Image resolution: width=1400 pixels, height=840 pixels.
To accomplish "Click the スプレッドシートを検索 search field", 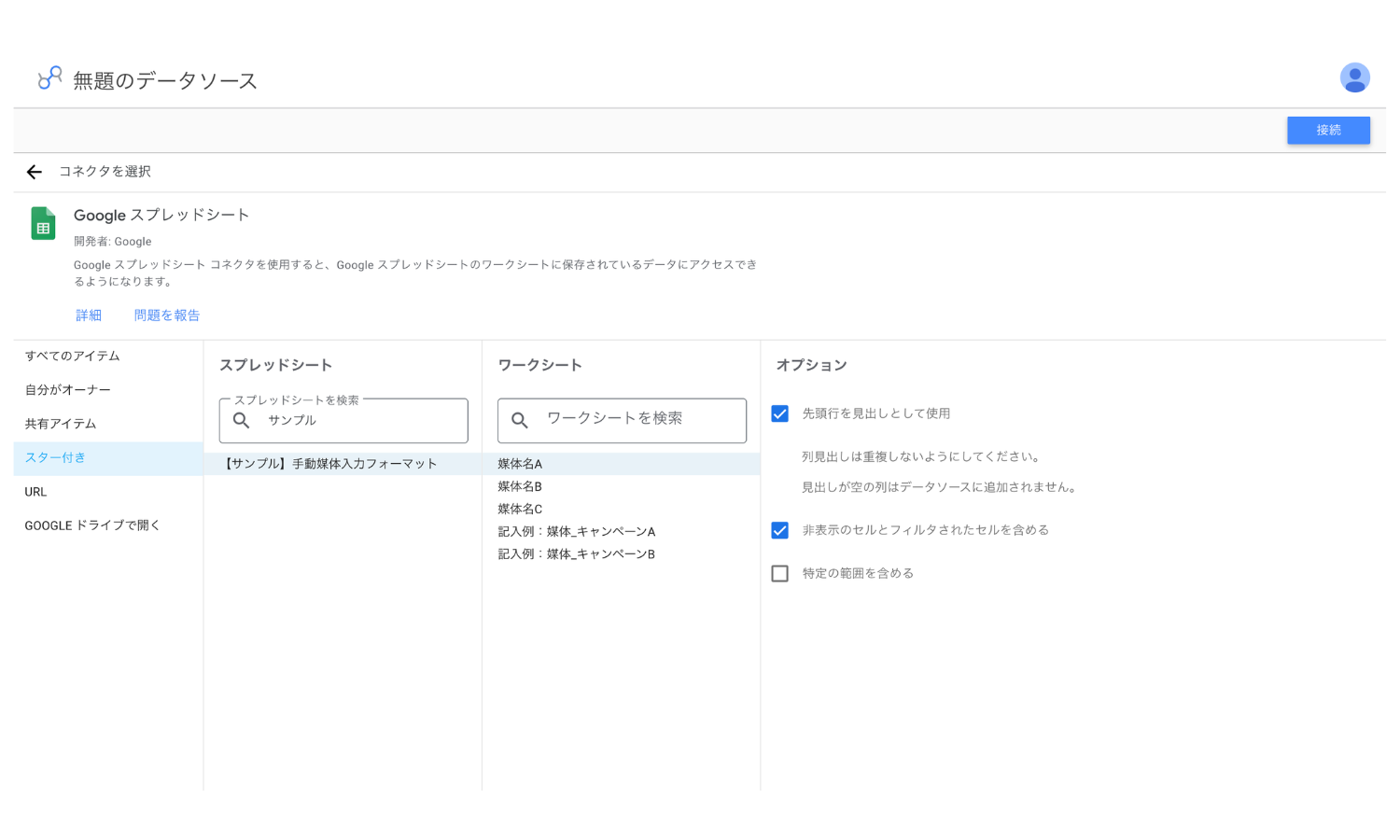I will [343, 421].
